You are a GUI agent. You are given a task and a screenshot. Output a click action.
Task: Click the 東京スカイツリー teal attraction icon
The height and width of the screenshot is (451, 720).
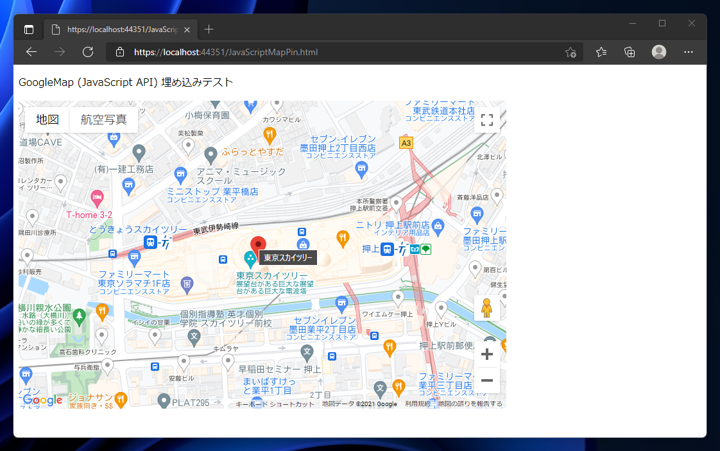pos(250,259)
